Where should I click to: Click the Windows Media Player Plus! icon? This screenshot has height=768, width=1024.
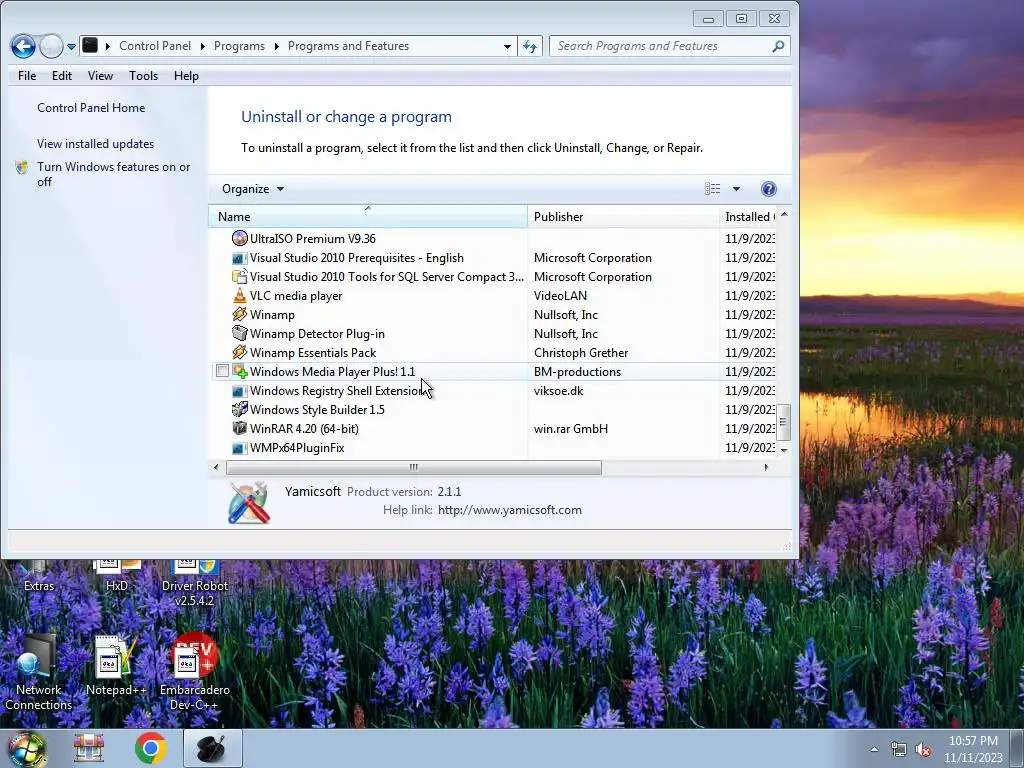(x=240, y=372)
